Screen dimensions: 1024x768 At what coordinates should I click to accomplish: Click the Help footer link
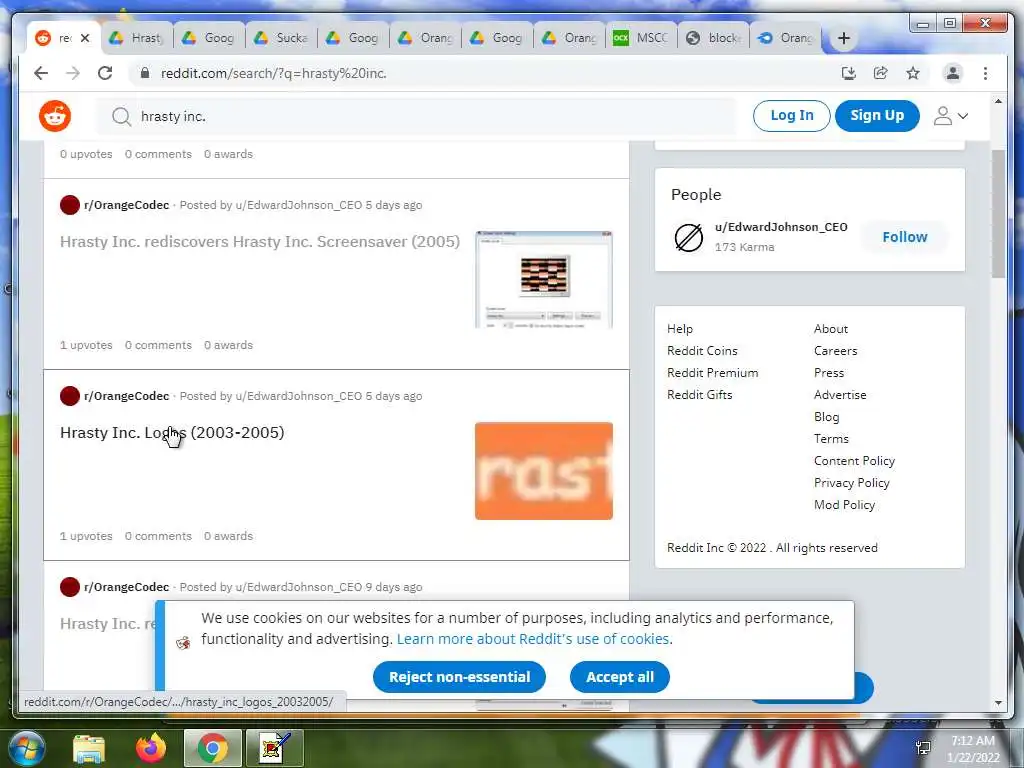pyautogui.click(x=680, y=329)
